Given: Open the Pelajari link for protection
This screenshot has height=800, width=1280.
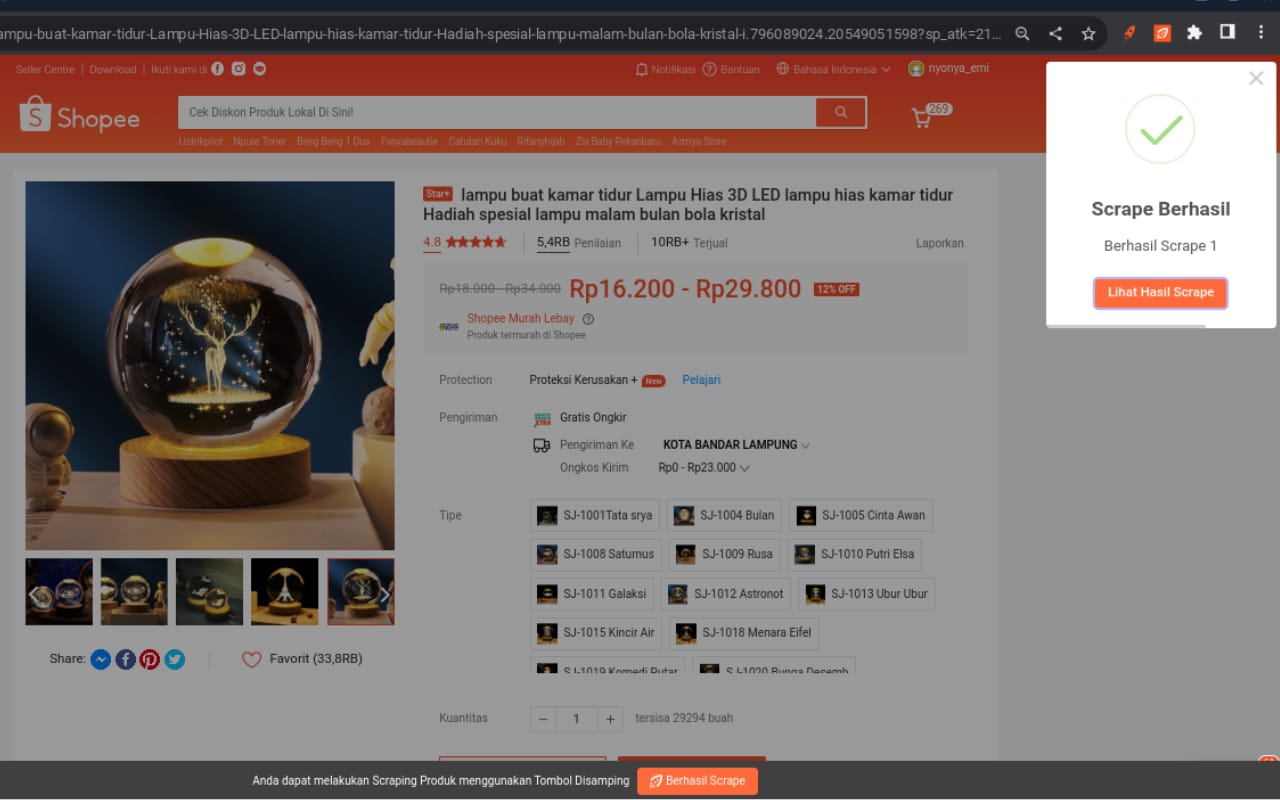Looking at the screenshot, I should click(x=701, y=380).
